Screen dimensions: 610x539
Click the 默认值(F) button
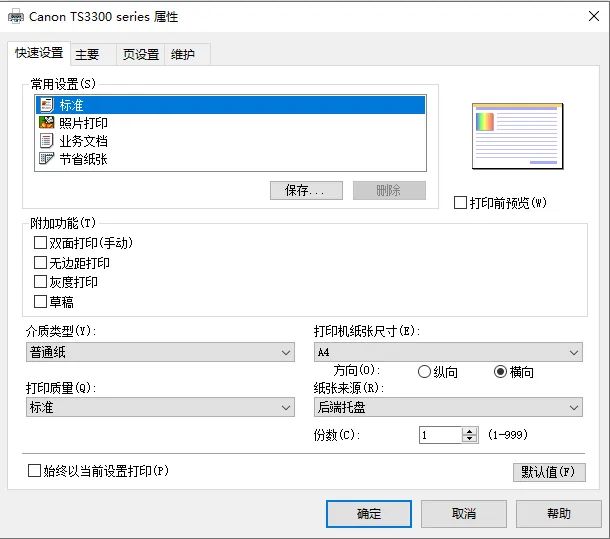(x=549, y=472)
